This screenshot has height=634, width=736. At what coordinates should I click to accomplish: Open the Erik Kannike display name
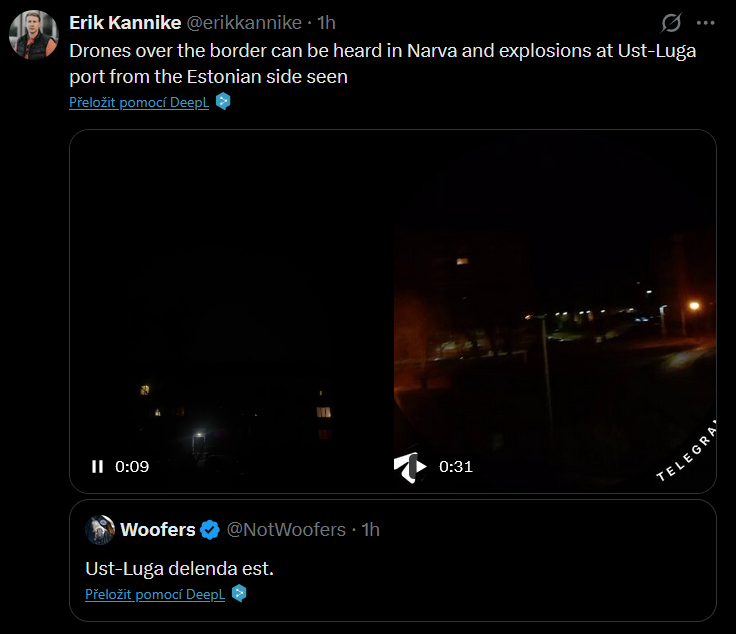[125, 23]
